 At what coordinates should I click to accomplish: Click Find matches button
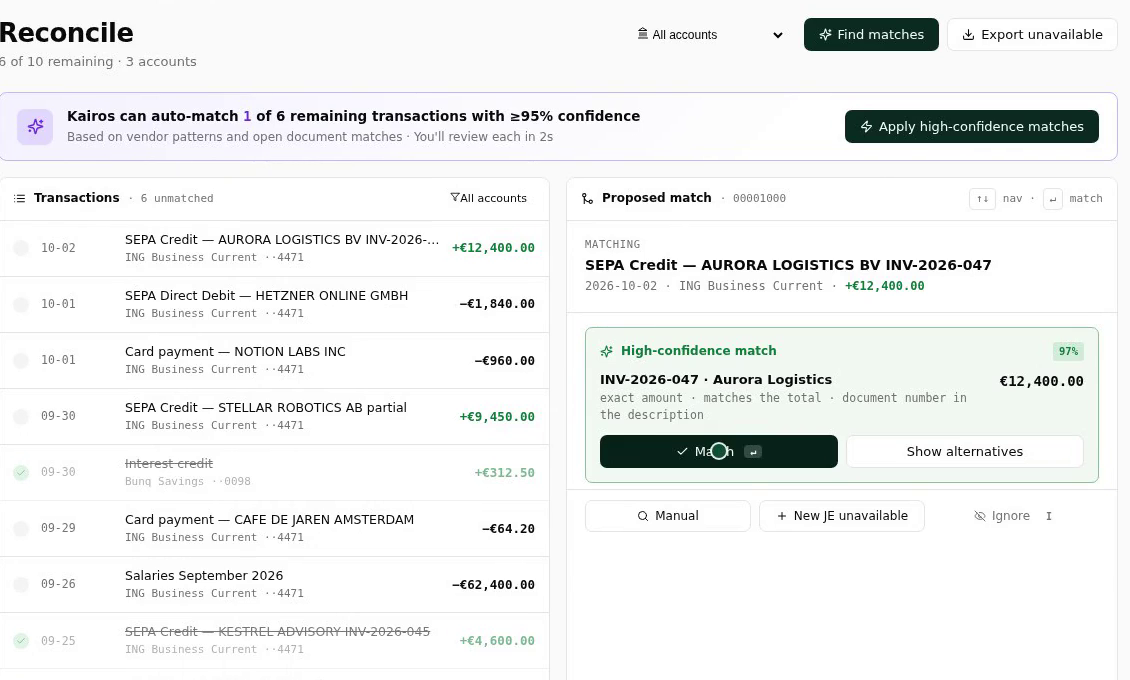point(871,35)
